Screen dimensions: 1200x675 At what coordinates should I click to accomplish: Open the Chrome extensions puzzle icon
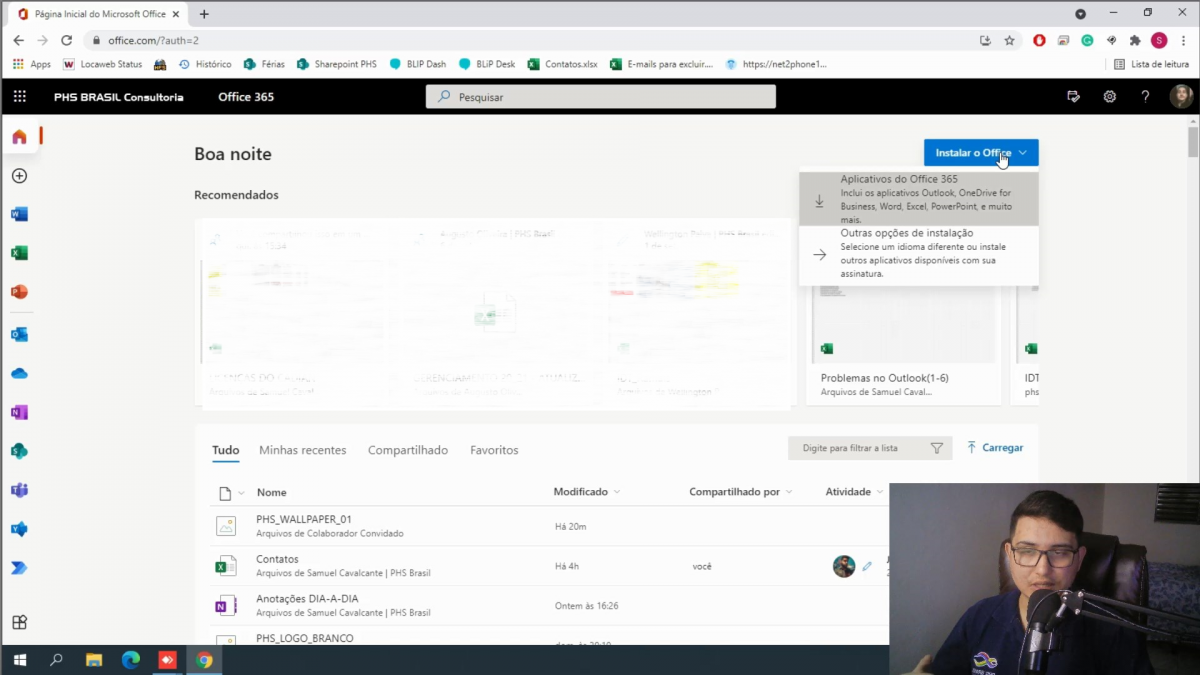[1135, 41]
